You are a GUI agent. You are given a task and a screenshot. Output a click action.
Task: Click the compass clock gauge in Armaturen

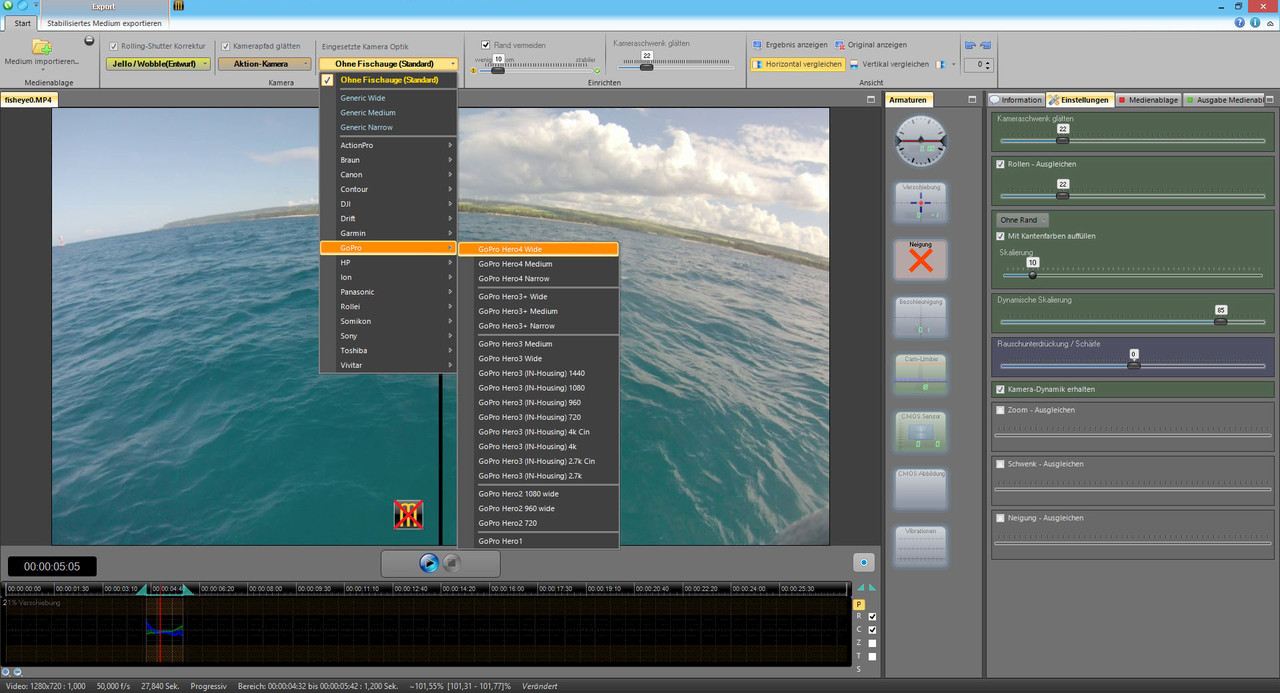tap(919, 140)
